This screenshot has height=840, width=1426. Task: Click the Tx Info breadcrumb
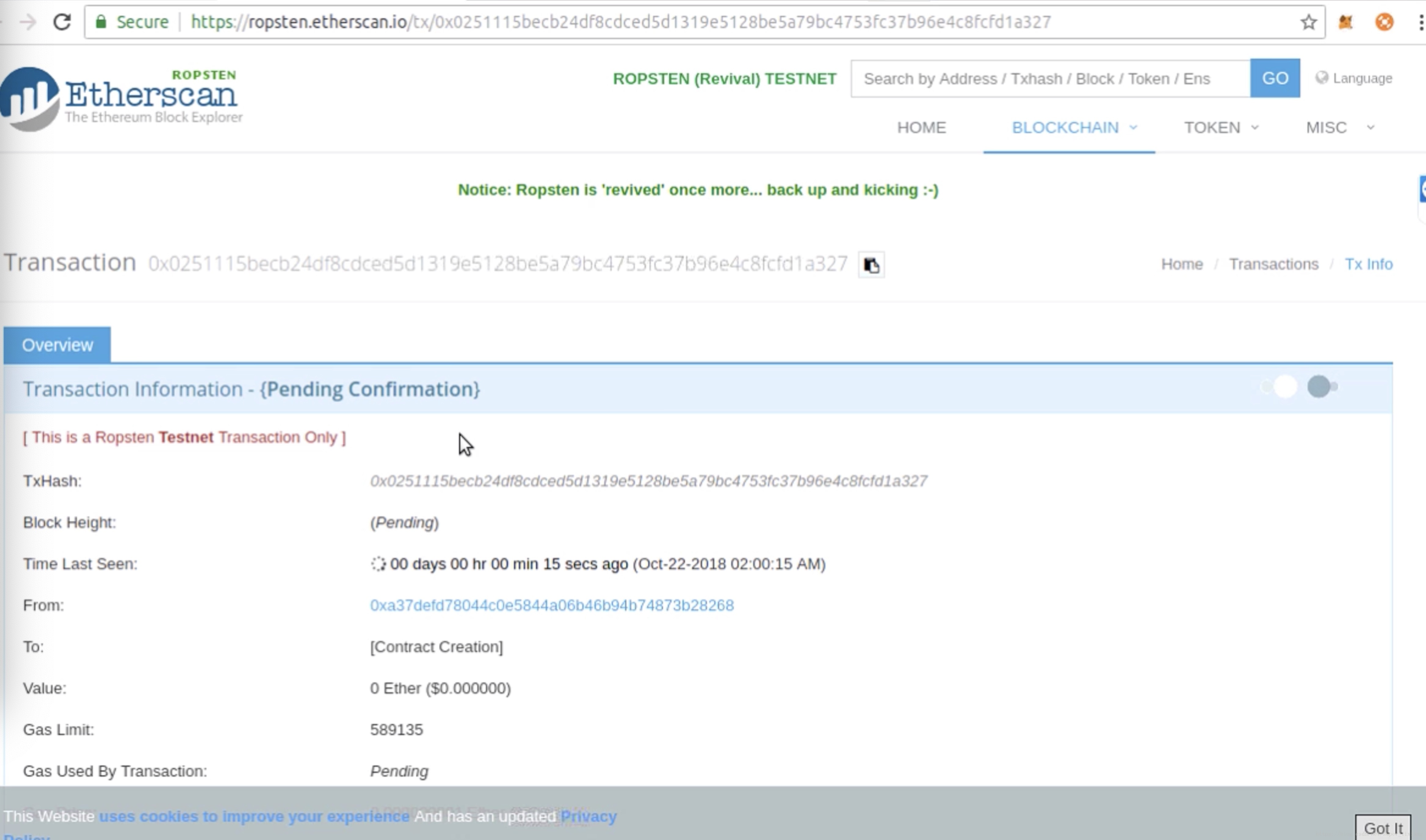tap(1368, 264)
